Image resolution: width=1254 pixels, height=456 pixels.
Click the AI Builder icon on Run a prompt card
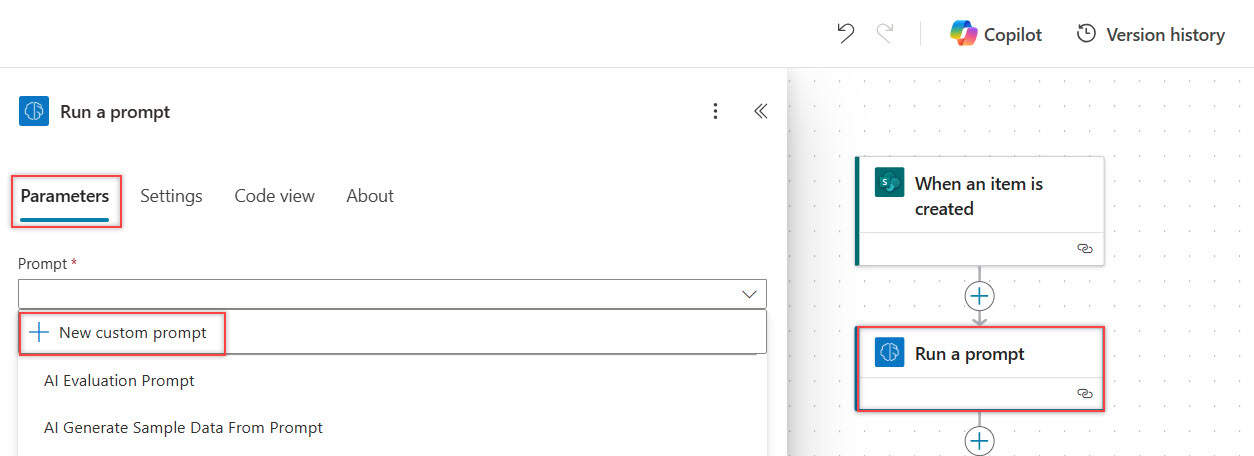[x=889, y=353]
